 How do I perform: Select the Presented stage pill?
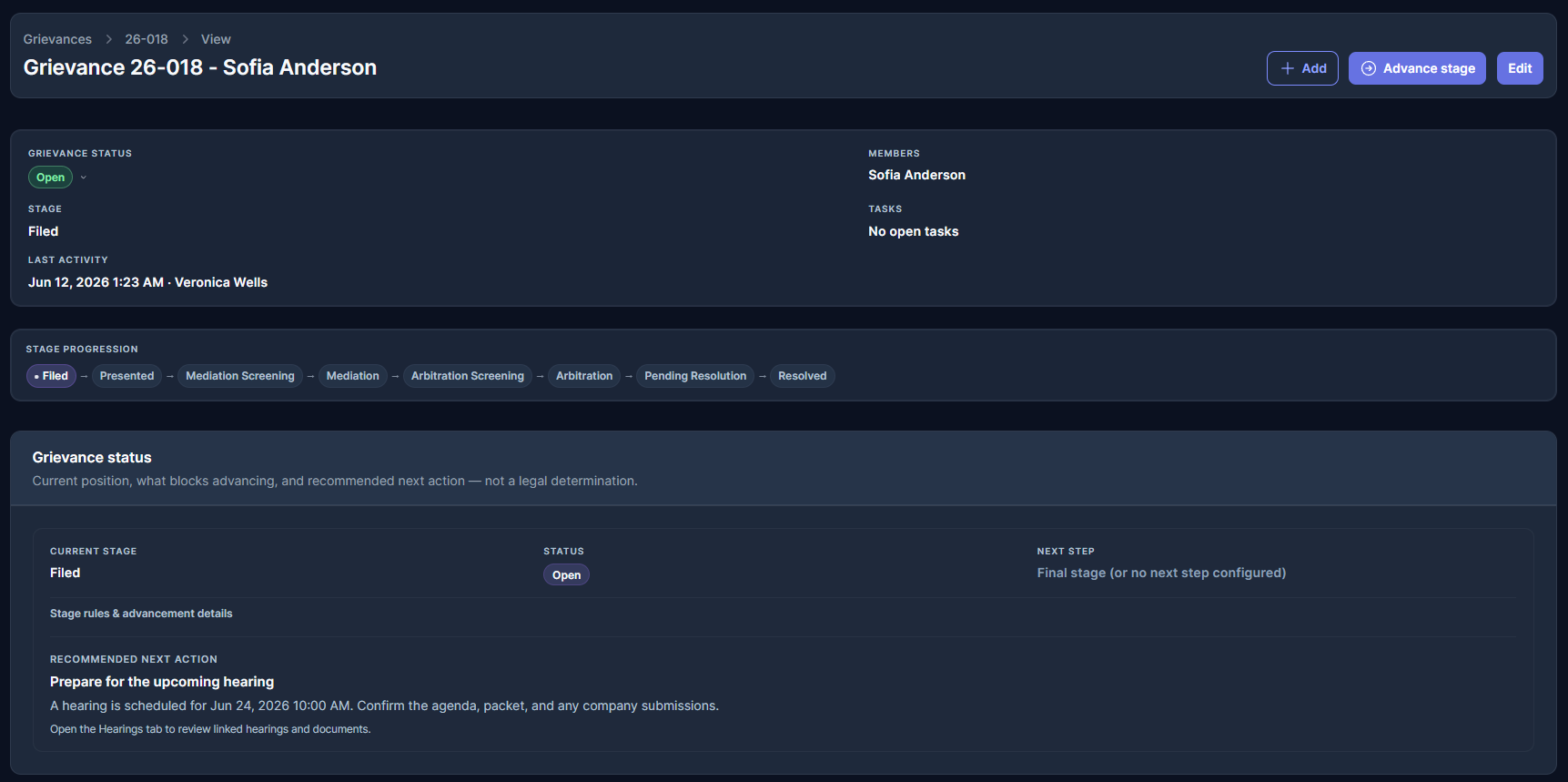tap(126, 376)
